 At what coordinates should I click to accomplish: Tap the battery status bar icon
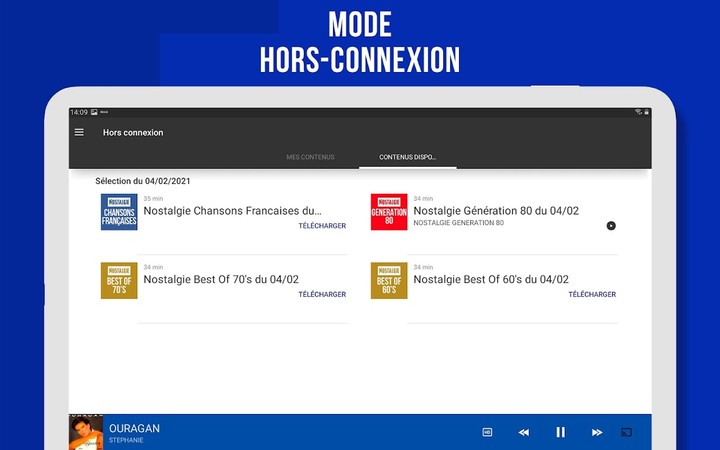click(x=647, y=112)
